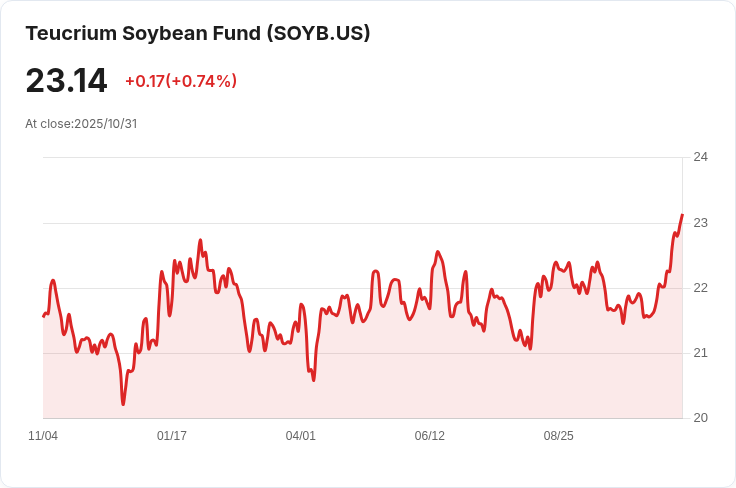Click the At close 2025/10/31 text

[x=81, y=124]
